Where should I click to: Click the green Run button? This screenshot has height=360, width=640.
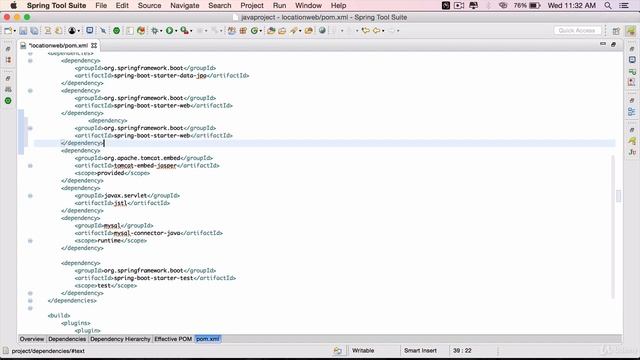click(169, 31)
